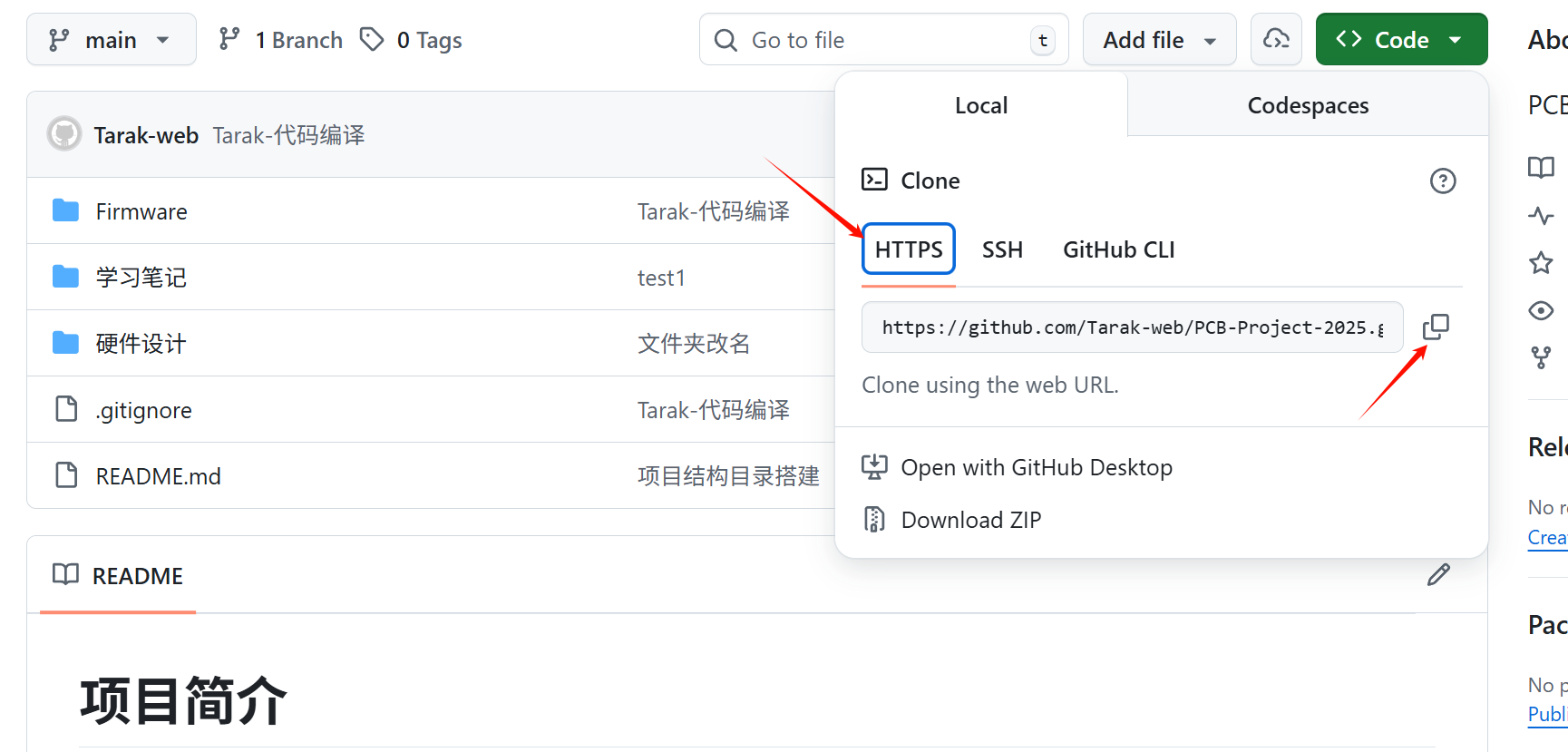
Task: Click the star icon in About sidebar
Action: (x=1541, y=263)
